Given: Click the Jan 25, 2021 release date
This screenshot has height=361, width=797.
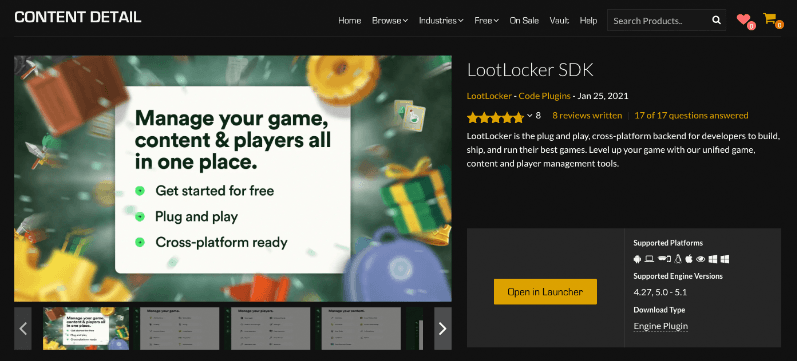Looking at the screenshot, I should (x=603, y=96).
